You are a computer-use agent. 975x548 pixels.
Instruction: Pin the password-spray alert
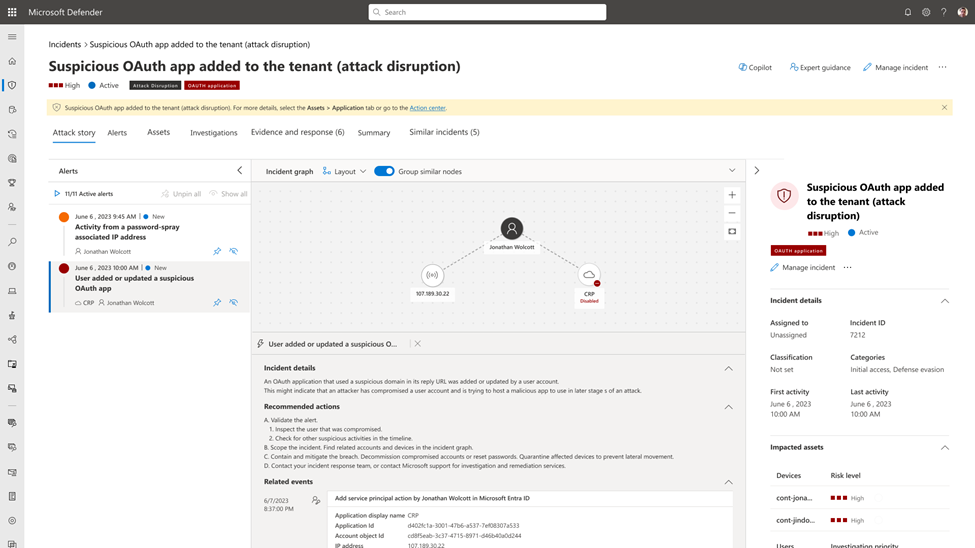(x=217, y=251)
